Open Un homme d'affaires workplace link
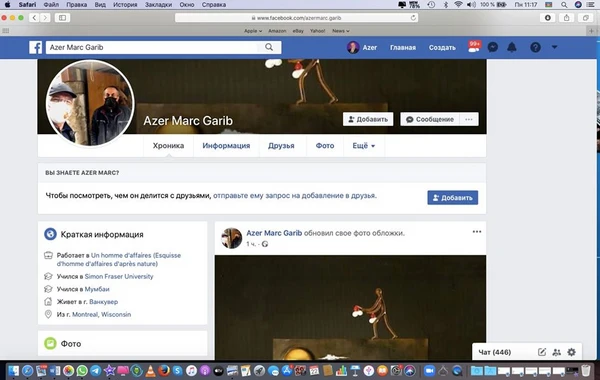 tap(119, 259)
